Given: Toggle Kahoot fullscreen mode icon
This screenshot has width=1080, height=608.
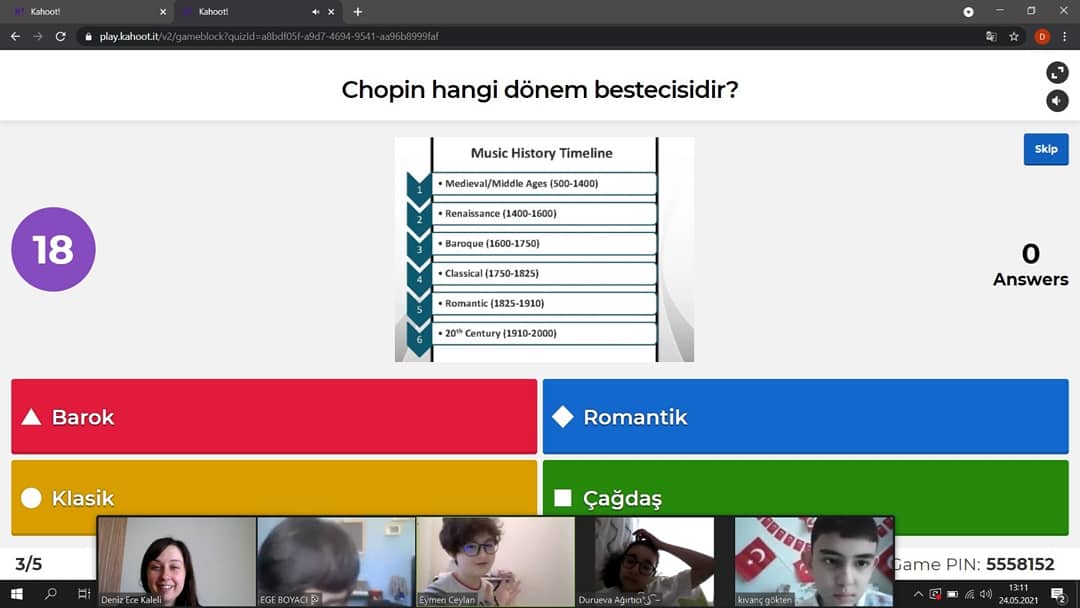Looking at the screenshot, I should (x=1057, y=72).
